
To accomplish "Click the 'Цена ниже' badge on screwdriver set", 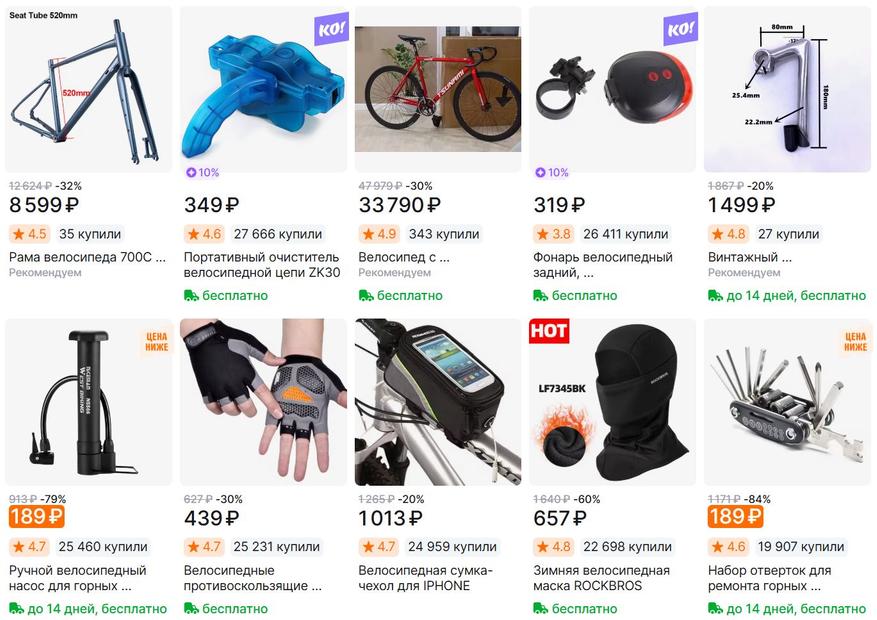I will point(855,342).
